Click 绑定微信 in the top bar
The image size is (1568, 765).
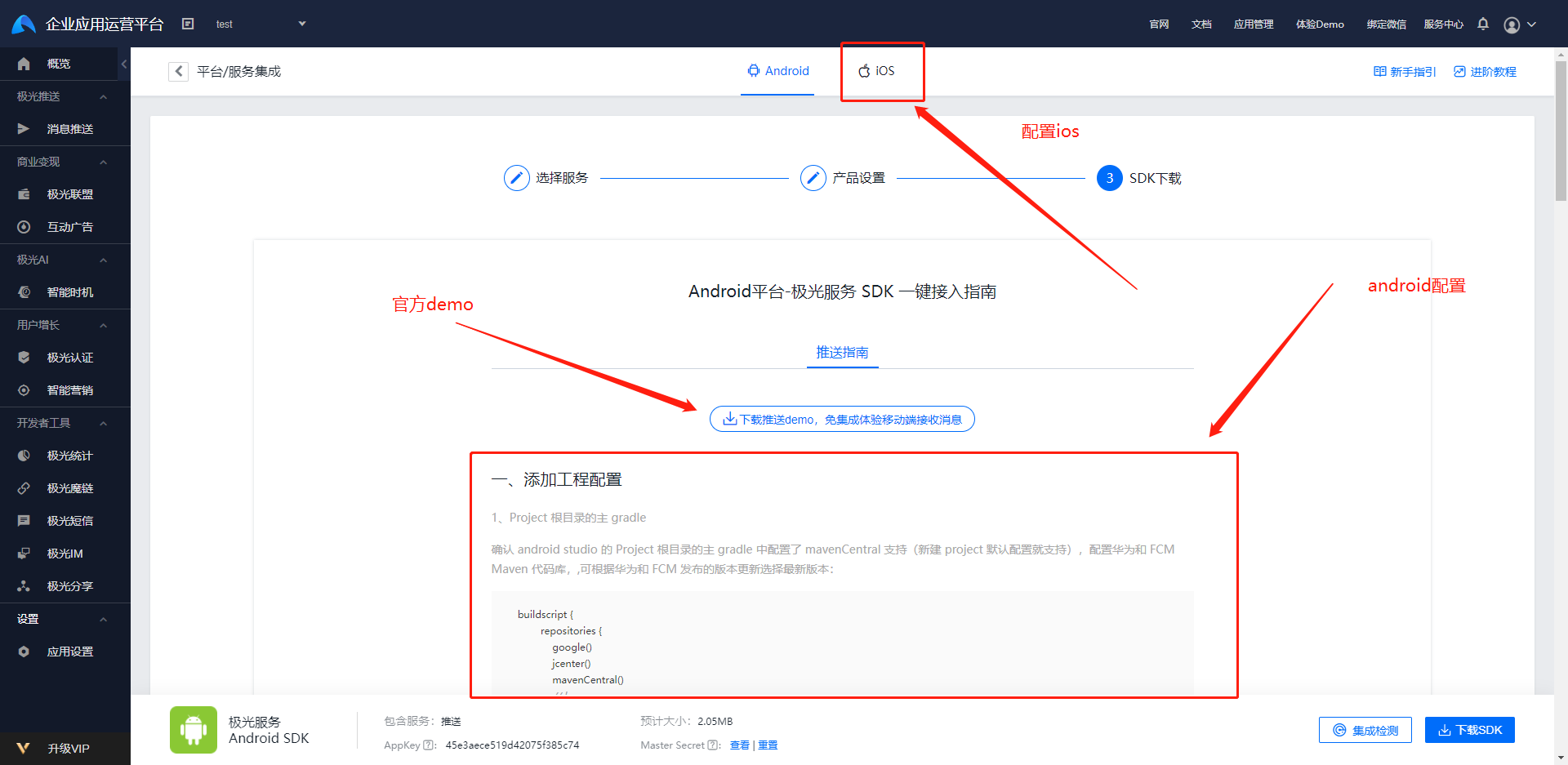pyautogui.click(x=1387, y=24)
